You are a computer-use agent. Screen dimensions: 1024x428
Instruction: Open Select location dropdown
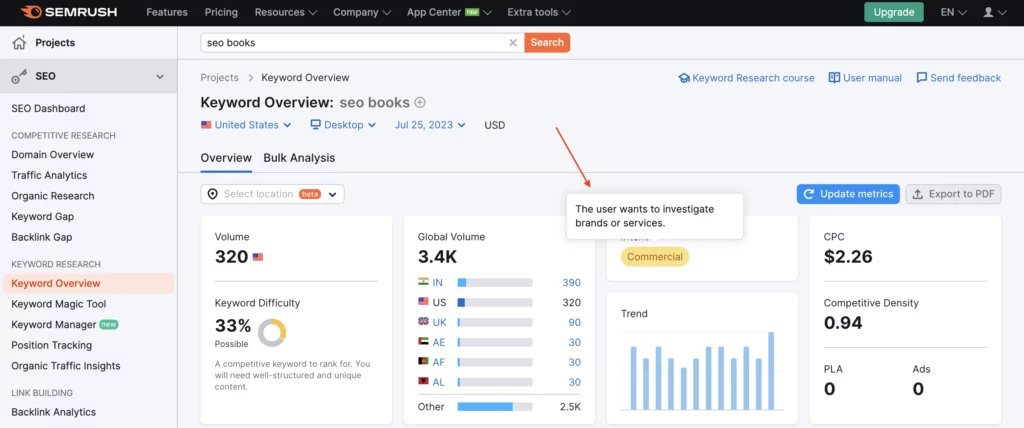[x=272, y=194]
